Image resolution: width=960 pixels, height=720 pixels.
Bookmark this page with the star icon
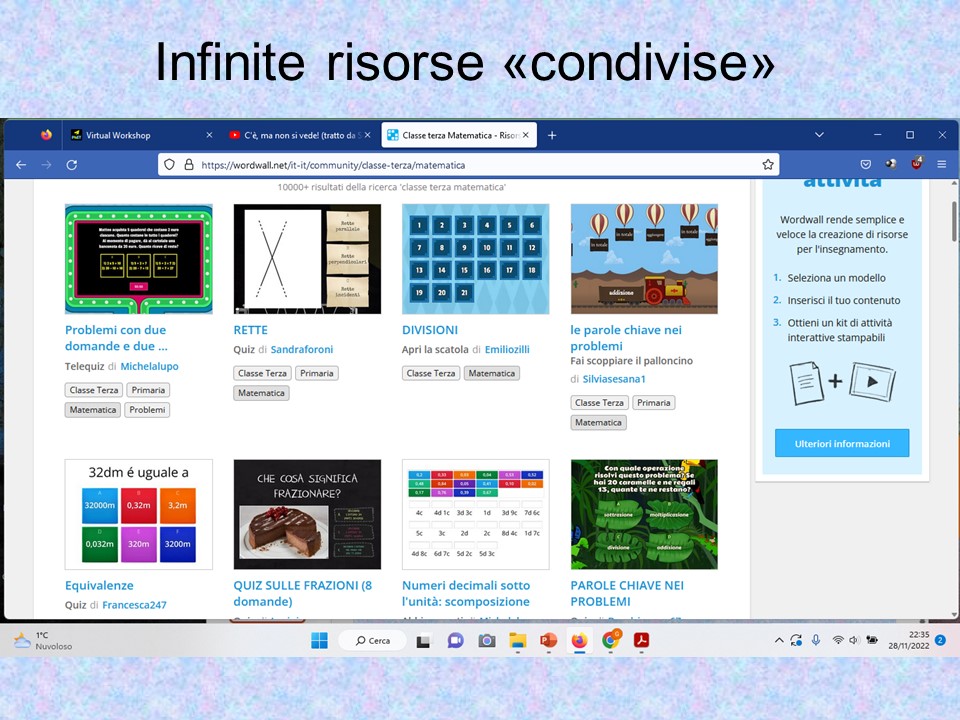[768, 165]
